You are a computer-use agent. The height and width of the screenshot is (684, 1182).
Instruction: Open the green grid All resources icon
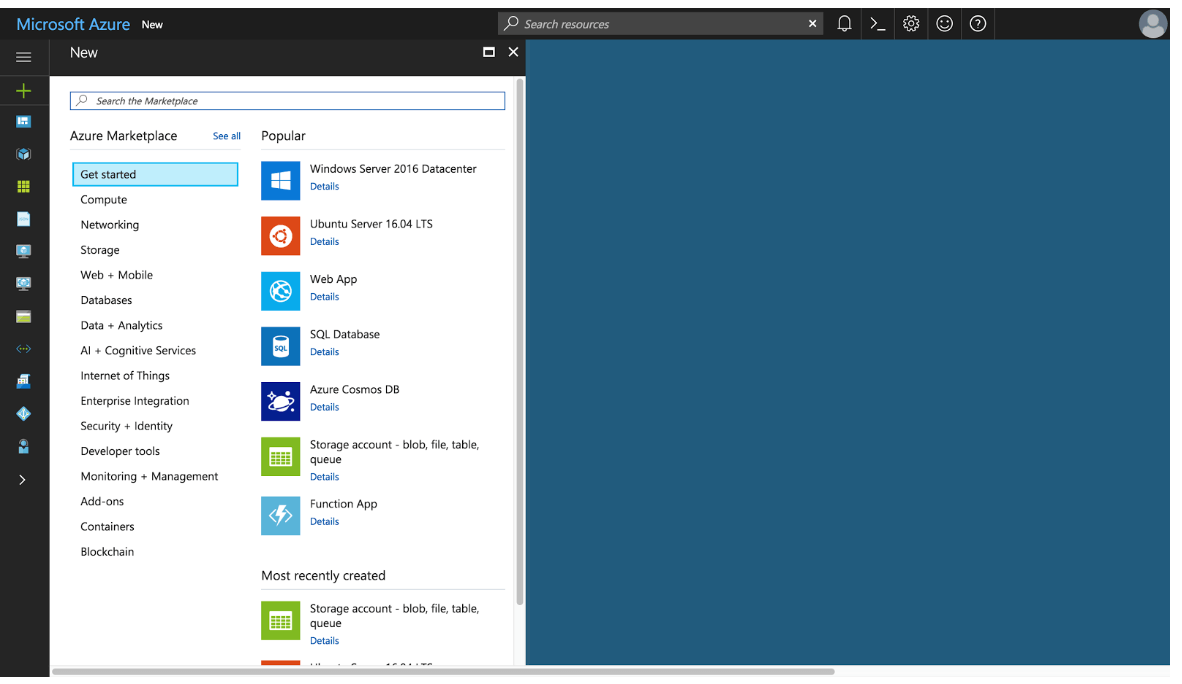tap(23, 186)
